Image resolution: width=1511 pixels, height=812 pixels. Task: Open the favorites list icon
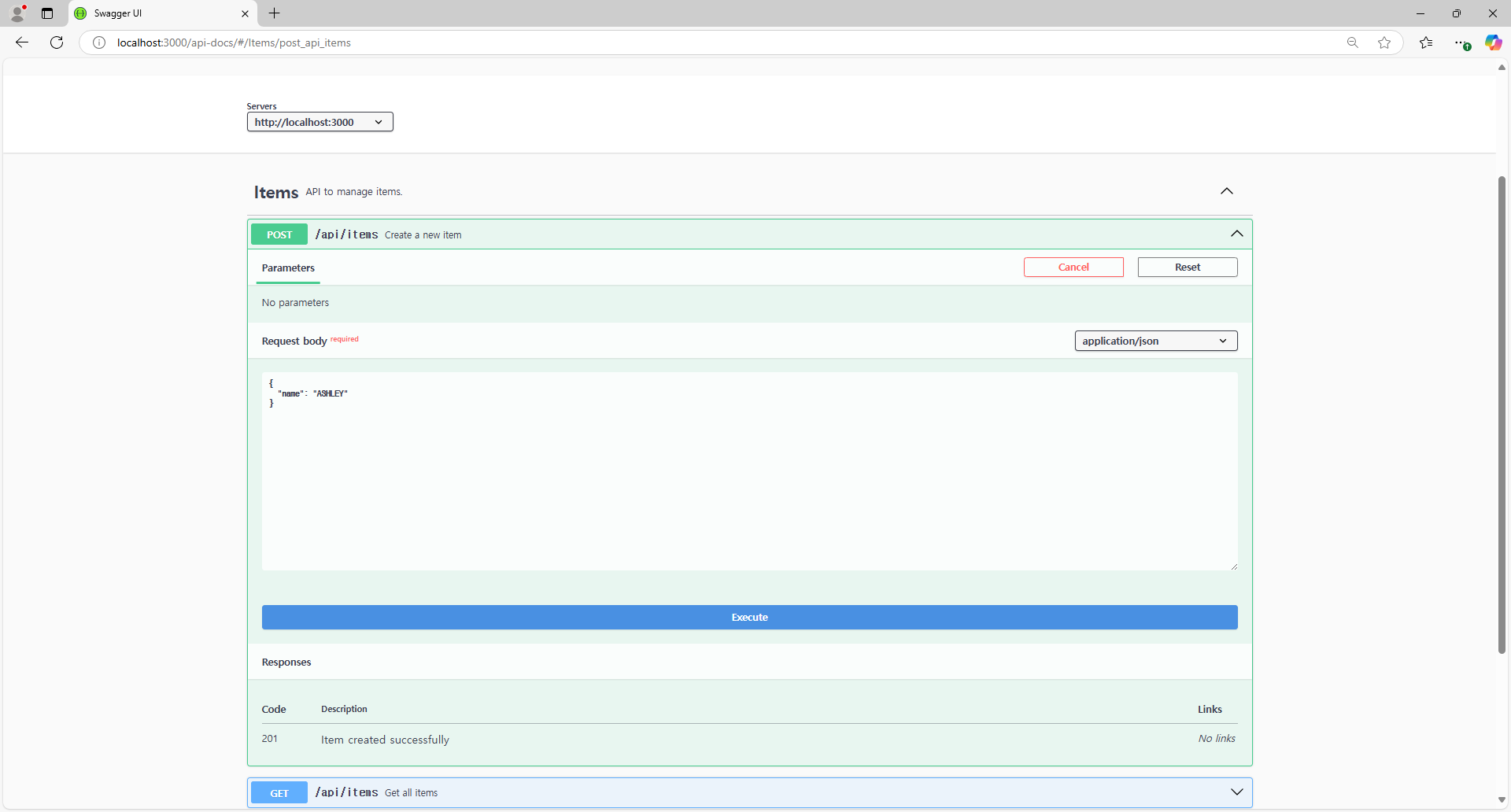click(x=1426, y=42)
